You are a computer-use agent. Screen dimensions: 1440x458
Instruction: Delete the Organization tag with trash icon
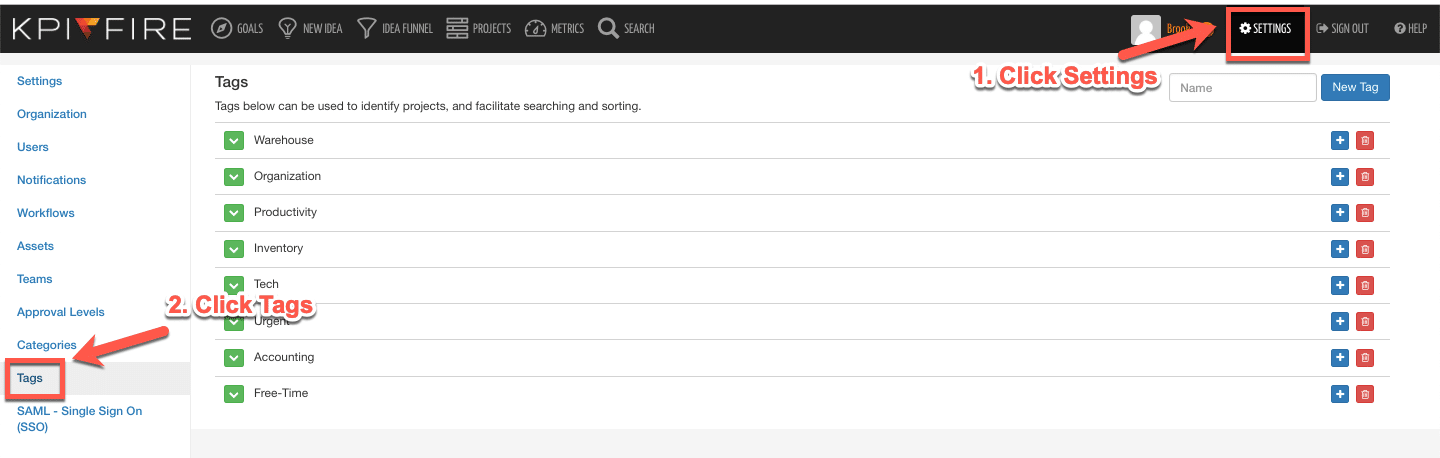tap(1365, 177)
